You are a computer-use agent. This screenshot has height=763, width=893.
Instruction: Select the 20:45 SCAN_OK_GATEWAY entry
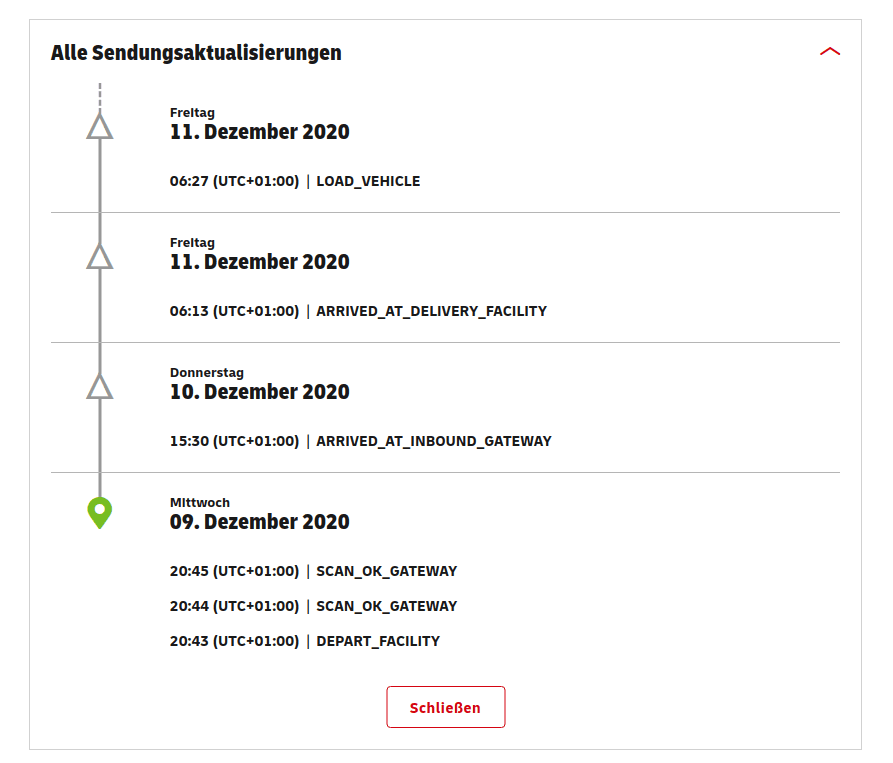click(313, 571)
